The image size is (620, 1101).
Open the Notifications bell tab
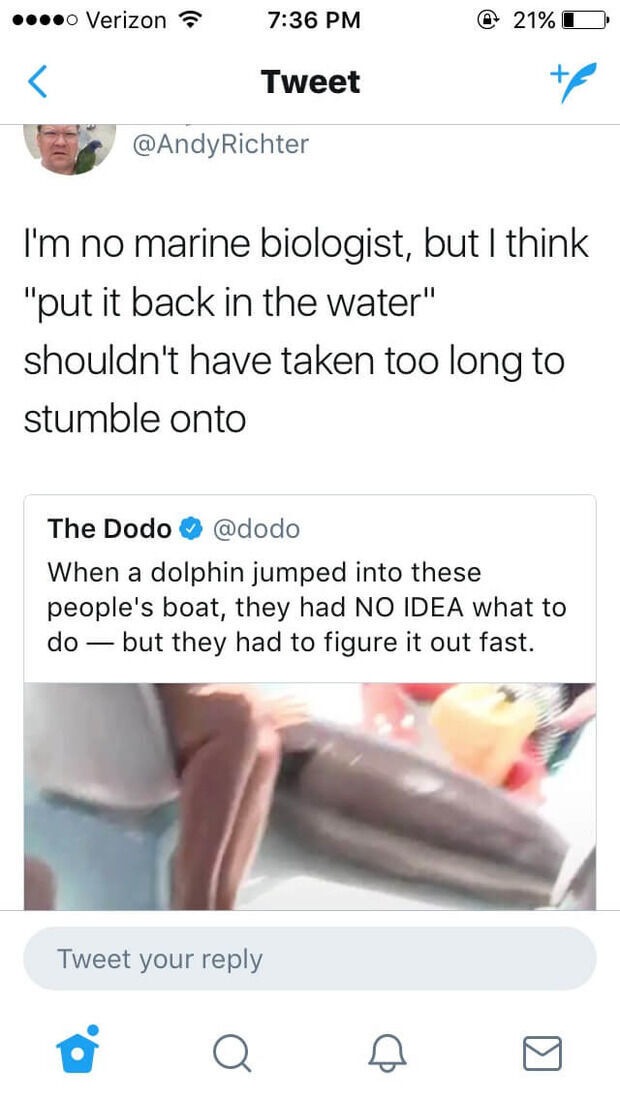pos(387,1054)
